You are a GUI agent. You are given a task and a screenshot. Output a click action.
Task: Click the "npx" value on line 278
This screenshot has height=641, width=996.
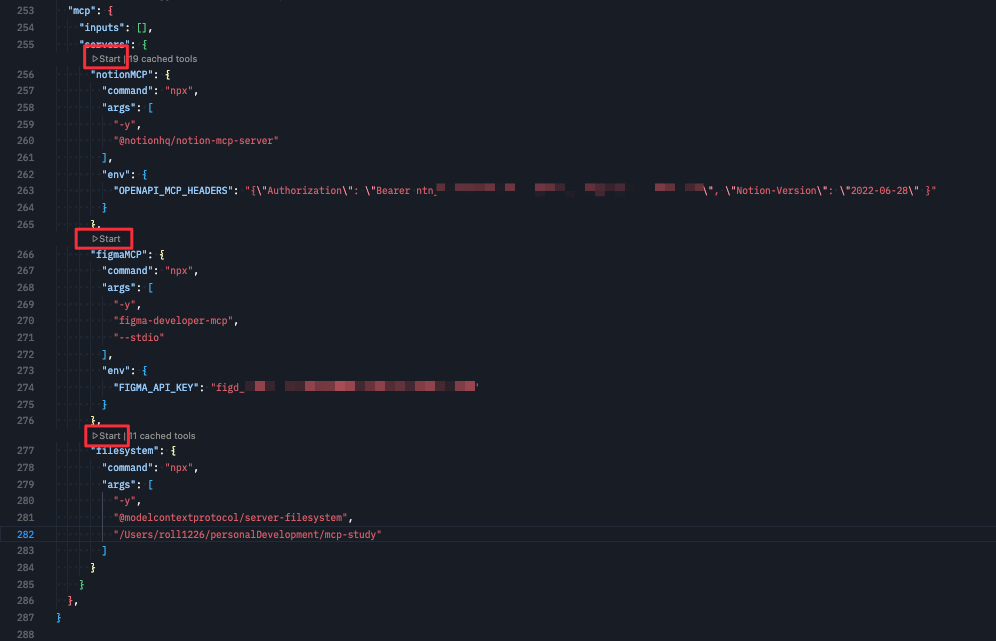(x=179, y=468)
